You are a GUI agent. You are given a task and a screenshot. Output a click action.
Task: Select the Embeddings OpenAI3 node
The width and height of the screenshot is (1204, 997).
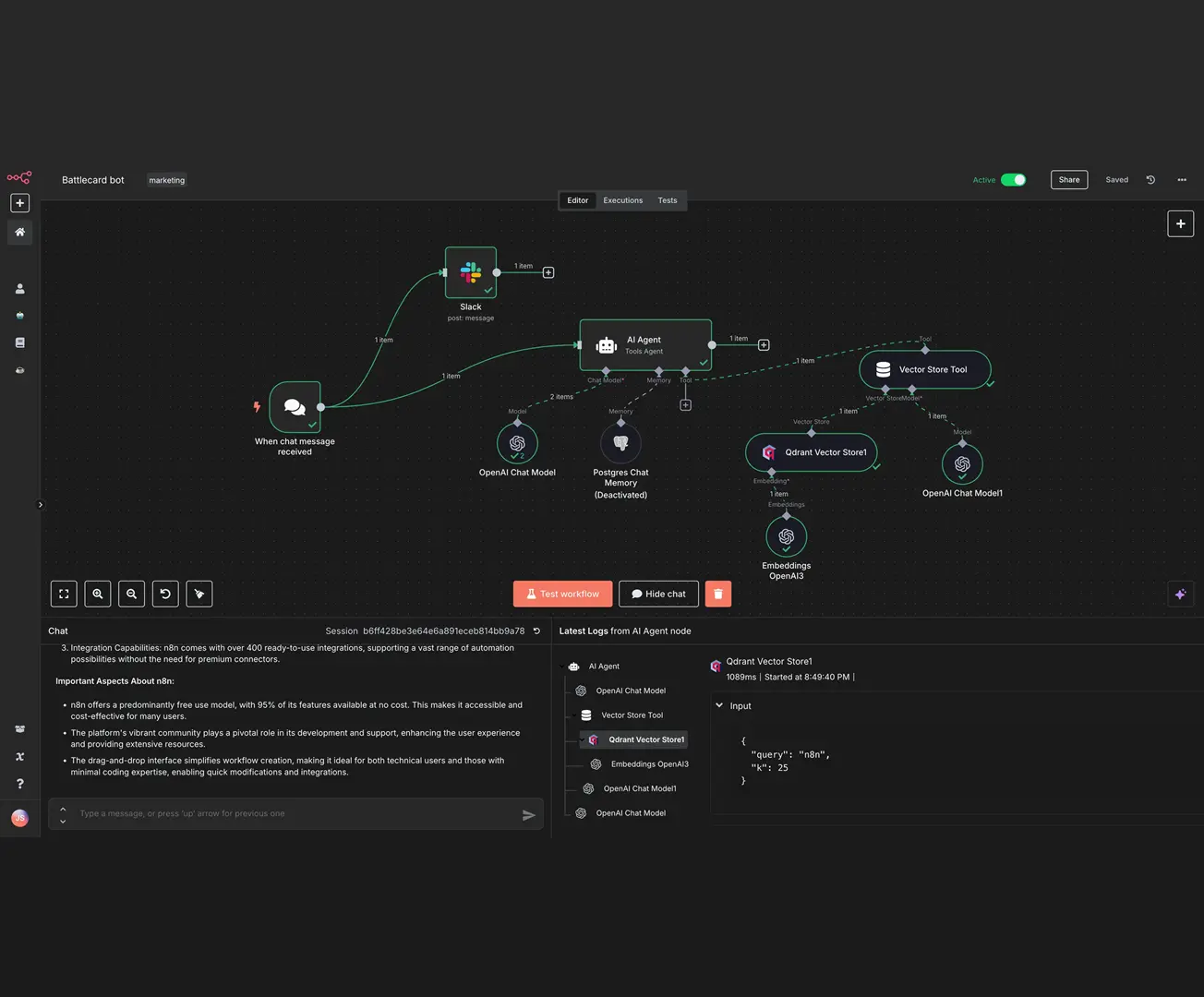[x=787, y=536]
